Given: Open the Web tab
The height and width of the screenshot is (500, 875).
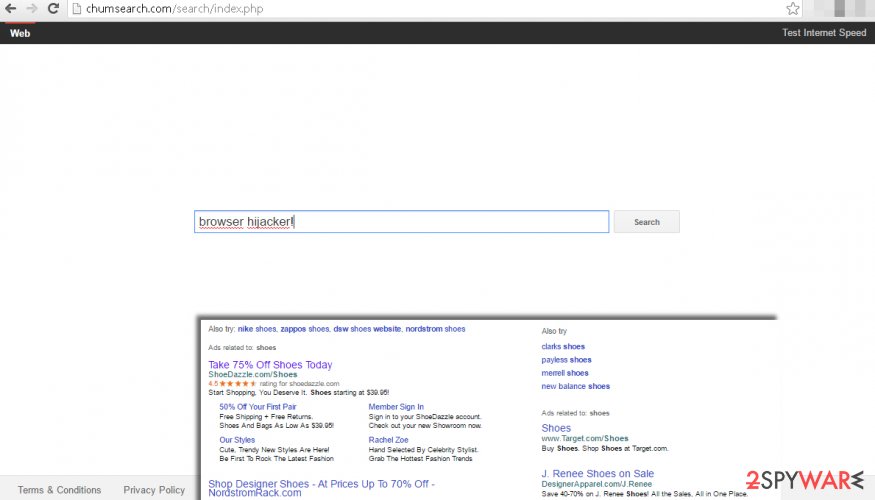Looking at the screenshot, I should click(20, 33).
